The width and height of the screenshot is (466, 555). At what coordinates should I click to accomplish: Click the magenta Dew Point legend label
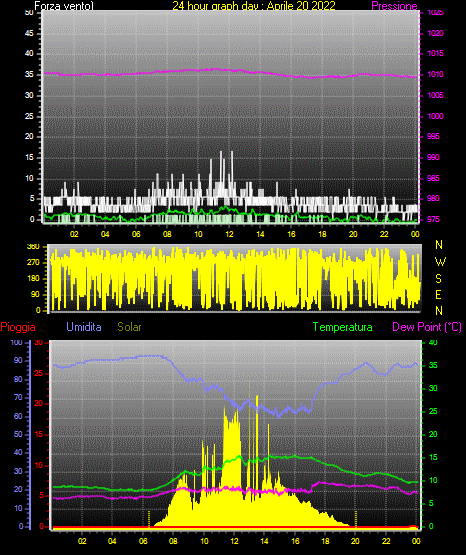click(x=427, y=327)
